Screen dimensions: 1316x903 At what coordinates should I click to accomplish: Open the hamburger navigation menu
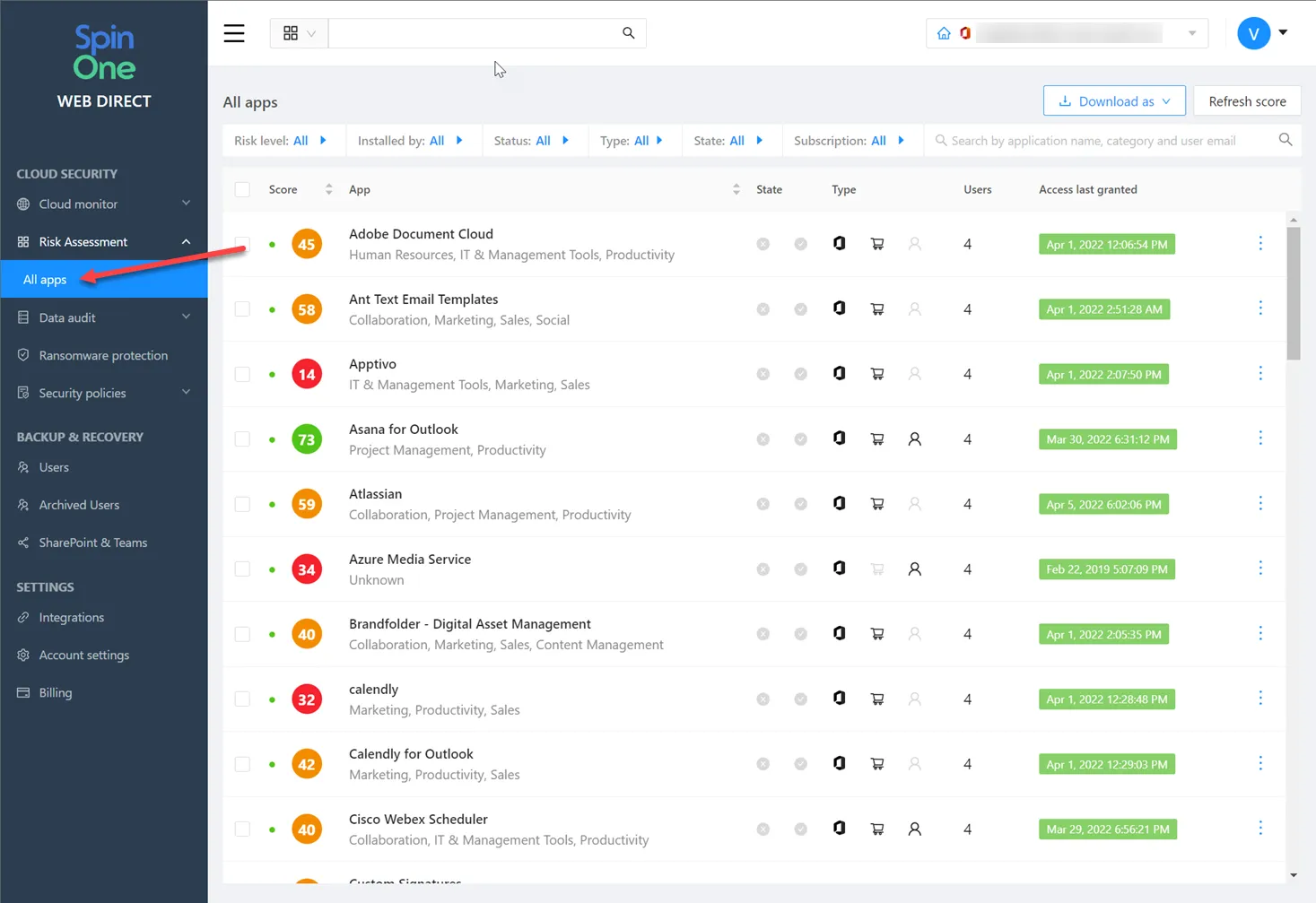coord(234,33)
